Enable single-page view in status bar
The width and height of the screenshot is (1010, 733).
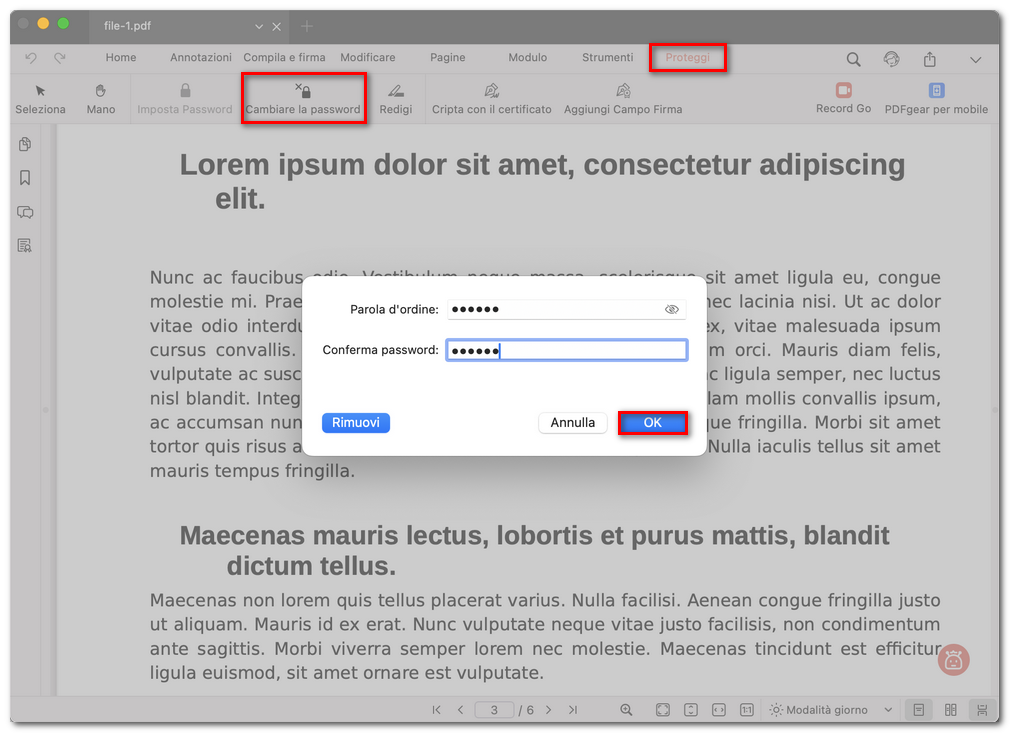tap(918, 710)
